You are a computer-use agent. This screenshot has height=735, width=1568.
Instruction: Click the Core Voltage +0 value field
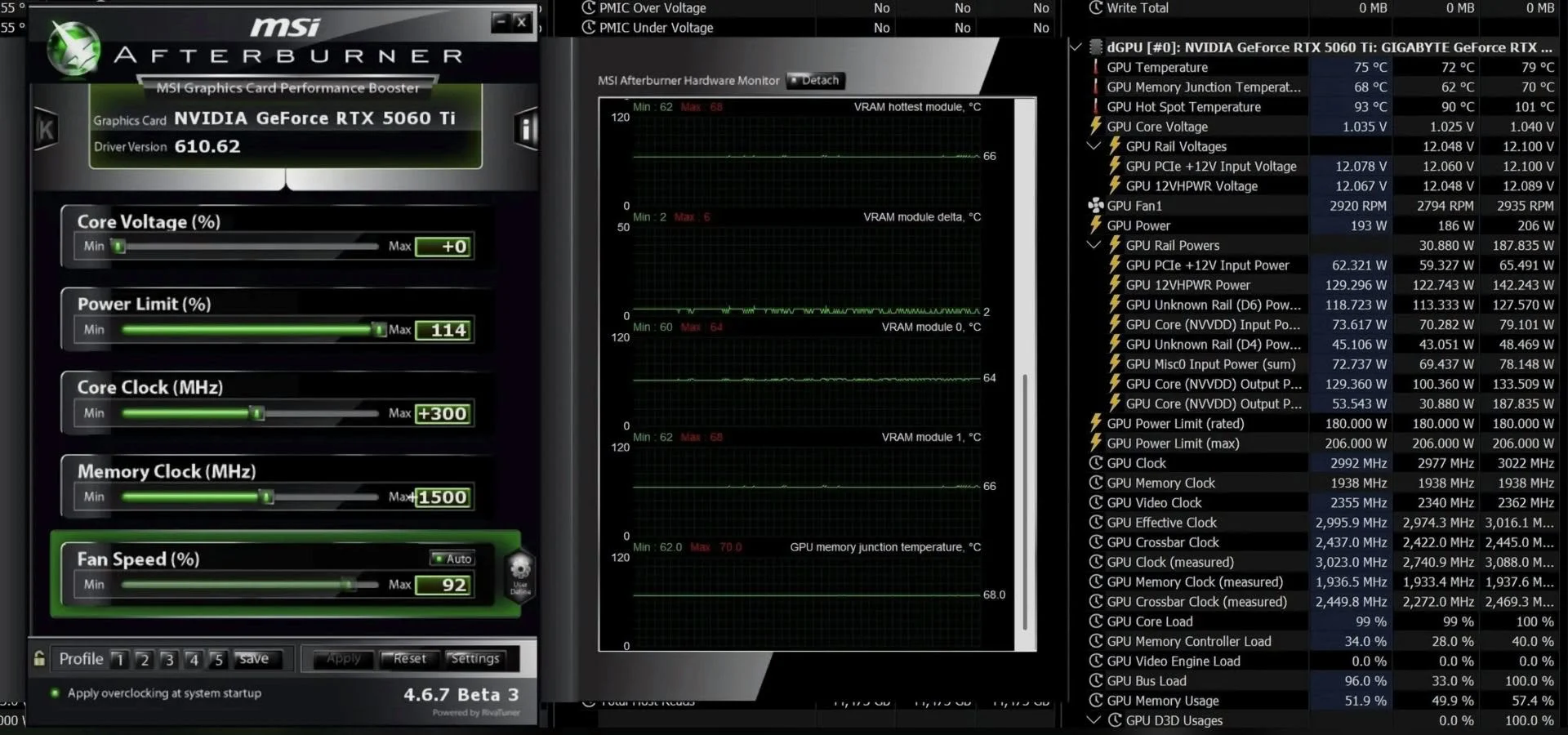444,247
